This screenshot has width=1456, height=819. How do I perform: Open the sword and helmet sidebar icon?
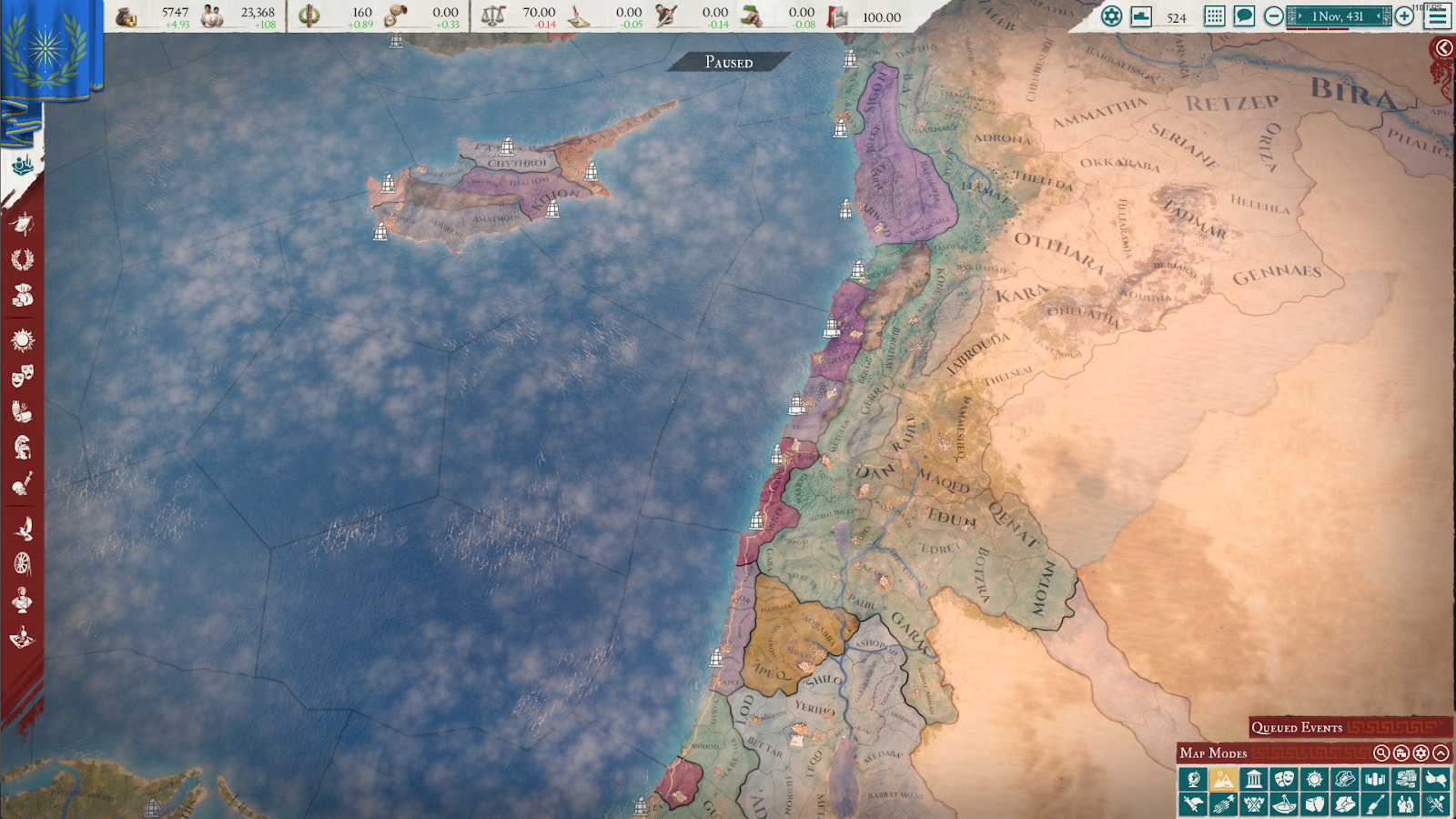[x=23, y=483]
